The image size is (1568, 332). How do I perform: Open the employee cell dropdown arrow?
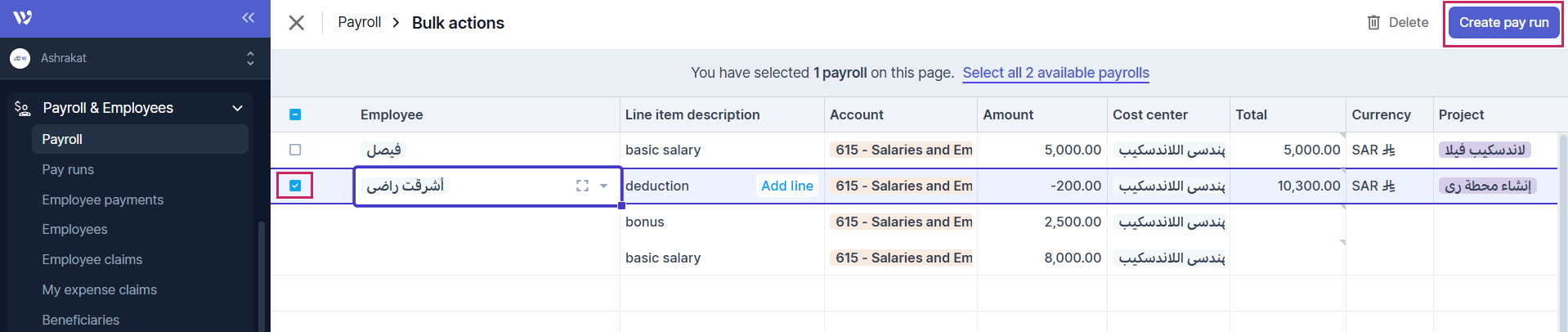(x=603, y=186)
